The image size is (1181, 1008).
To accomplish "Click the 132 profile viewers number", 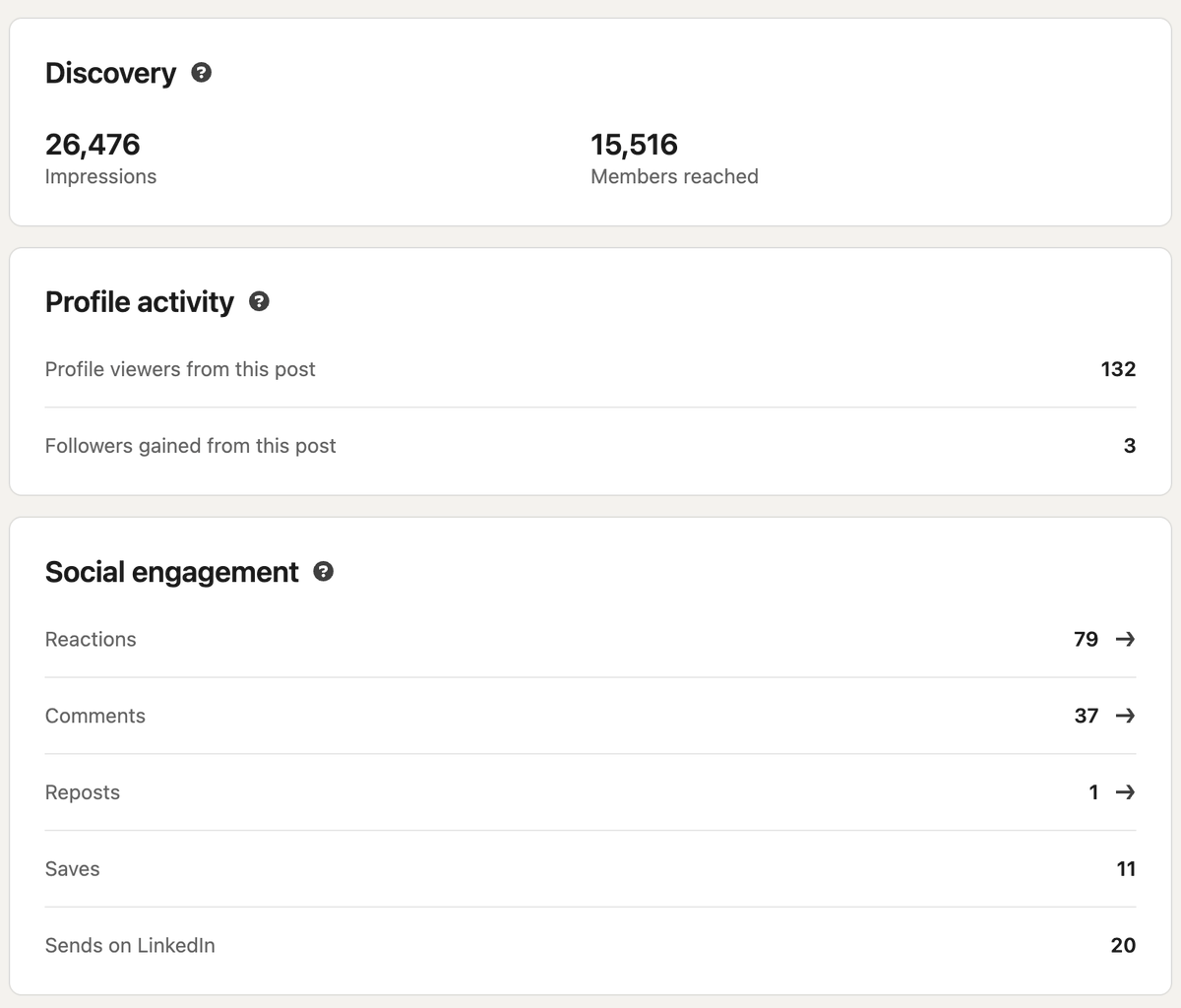I will click(x=1118, y=369).
